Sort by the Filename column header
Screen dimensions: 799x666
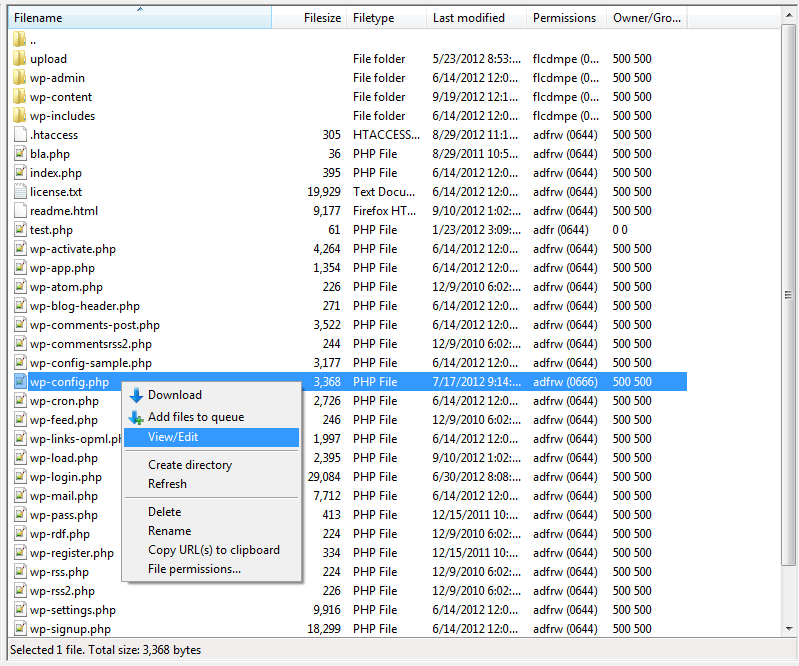click(x=140, y=18)
